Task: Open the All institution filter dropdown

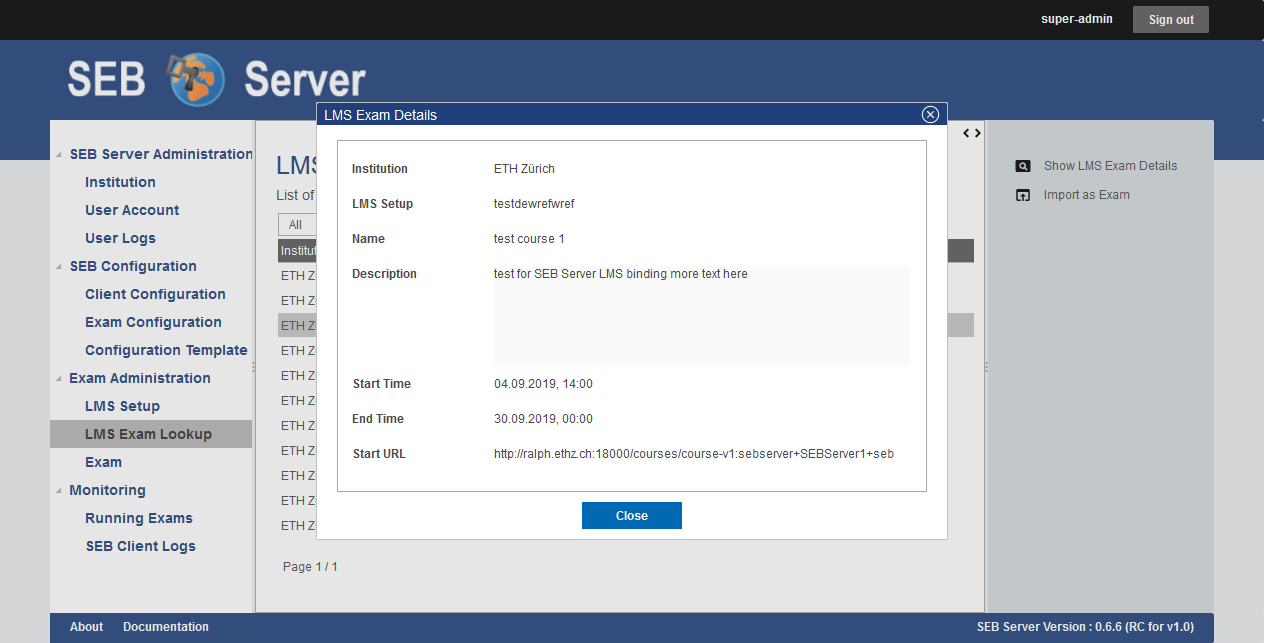Action: point(296,225)
